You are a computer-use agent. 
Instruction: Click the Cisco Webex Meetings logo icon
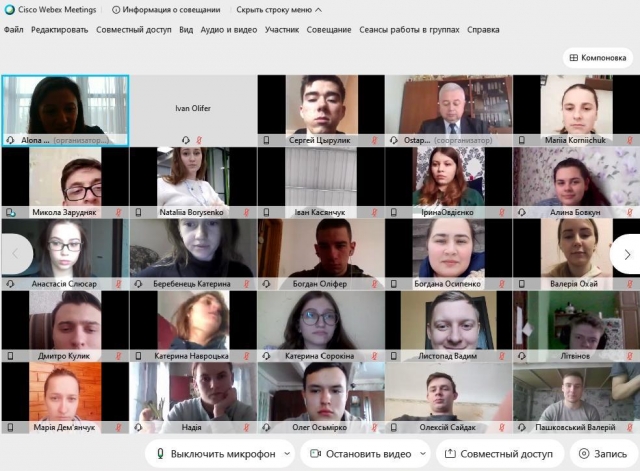coord(9,10)
